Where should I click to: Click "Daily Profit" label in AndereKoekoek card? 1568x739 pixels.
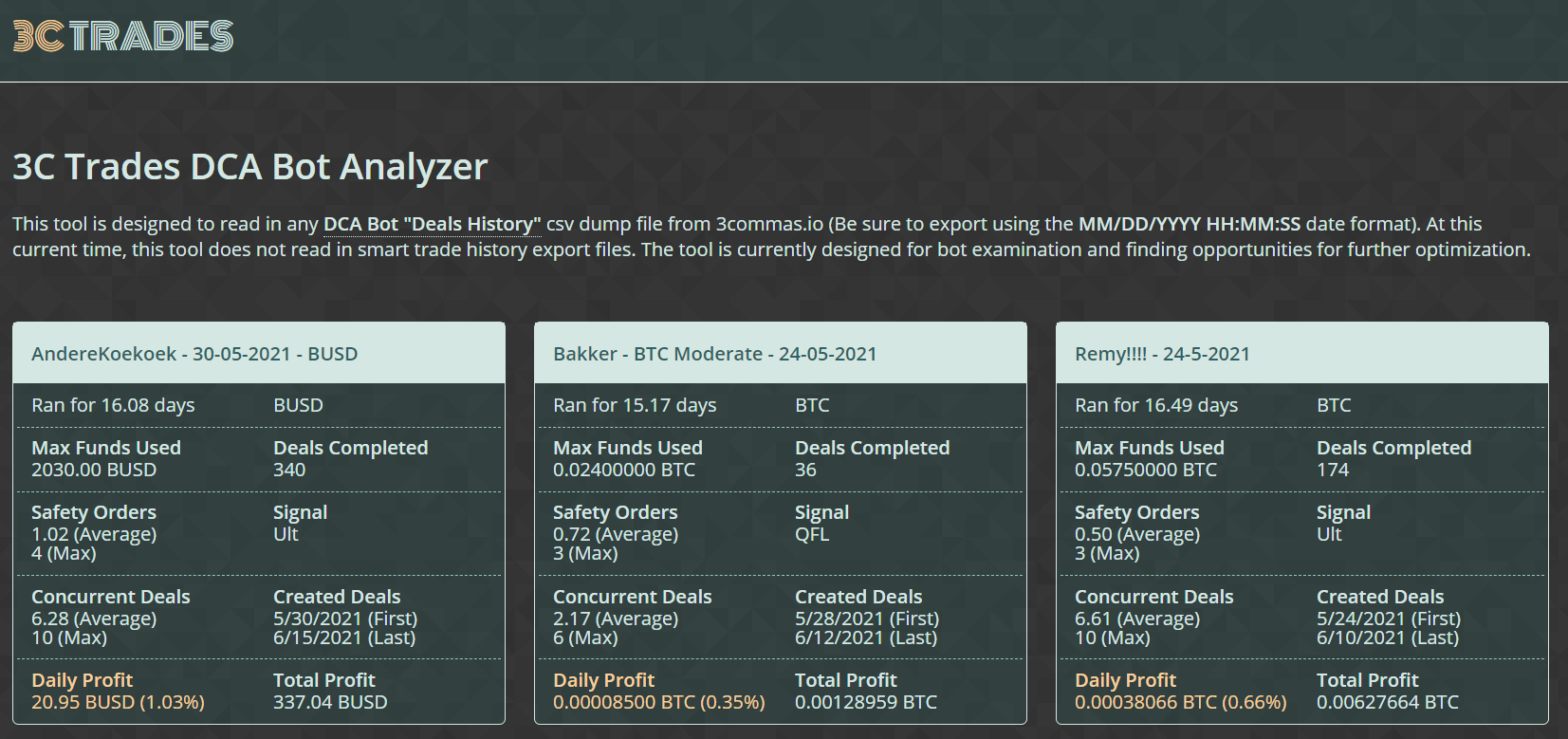(82, 680)
